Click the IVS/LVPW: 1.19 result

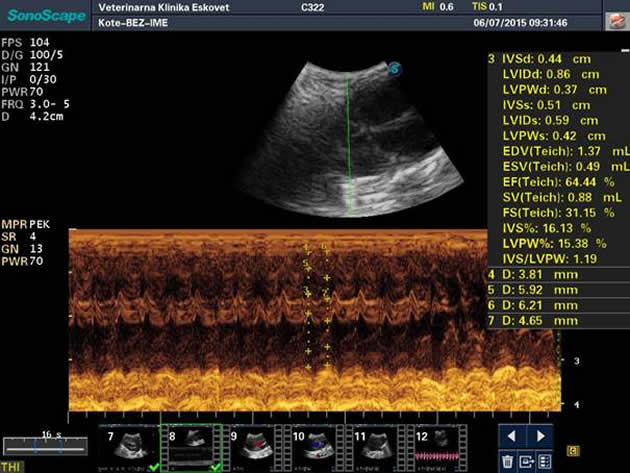[x=550, y=259]
